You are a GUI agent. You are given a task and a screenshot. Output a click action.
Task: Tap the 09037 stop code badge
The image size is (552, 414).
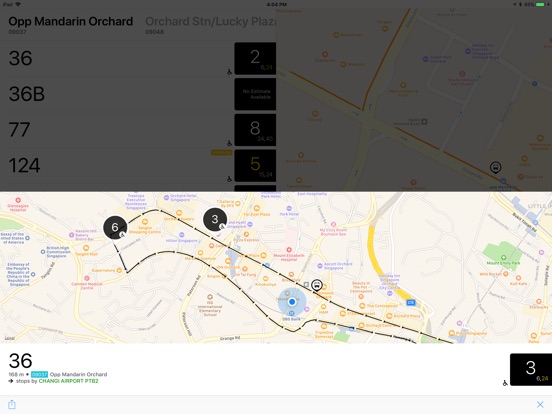point(39,374)
